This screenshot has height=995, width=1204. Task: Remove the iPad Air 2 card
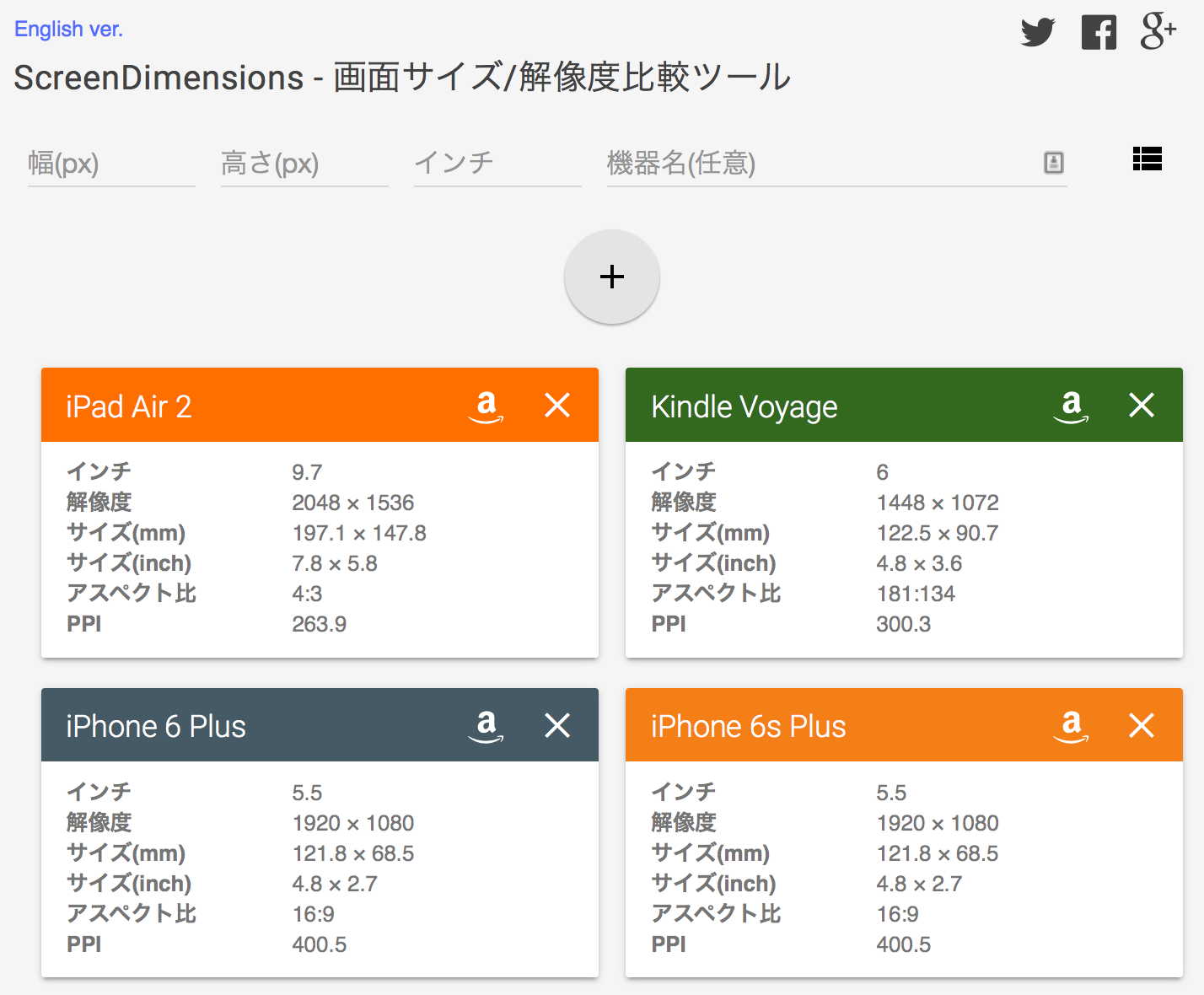(557, 406)
